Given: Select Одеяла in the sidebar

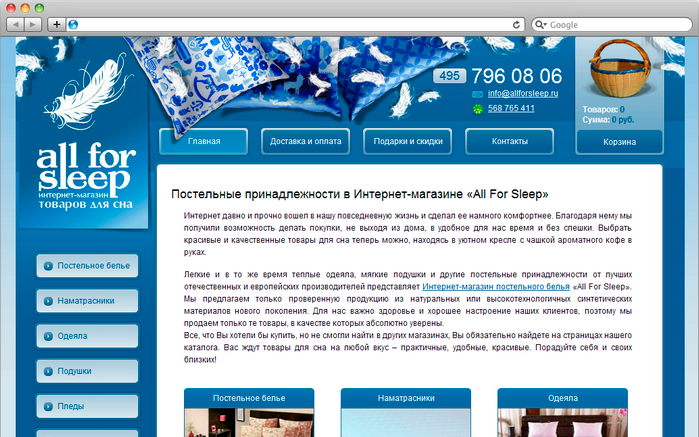Looking at the screenshot, I should pyautogui.click(x=87, y=336).
